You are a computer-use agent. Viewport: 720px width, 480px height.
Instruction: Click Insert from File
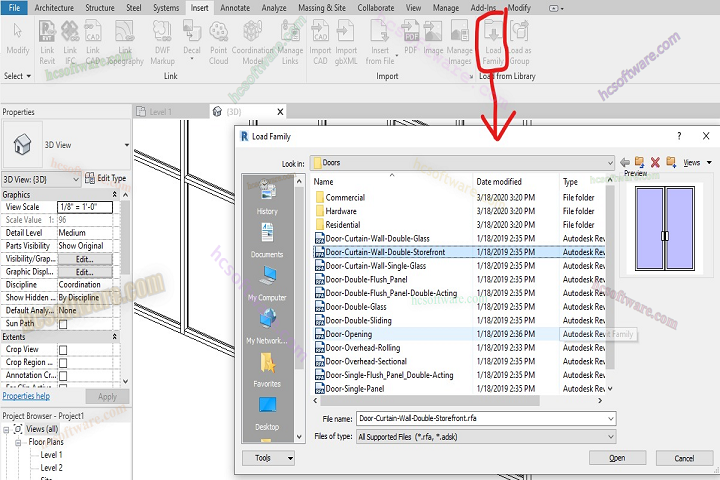[380, 42]
